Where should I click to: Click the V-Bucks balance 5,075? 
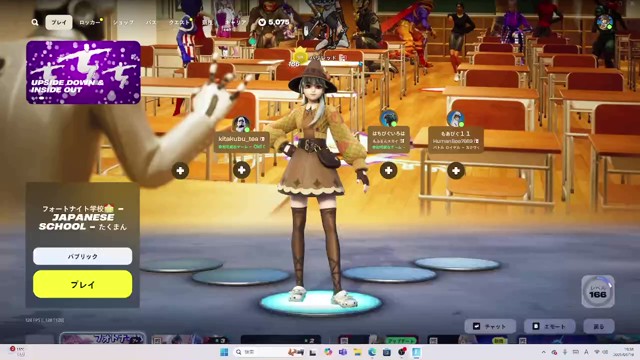pyautogui.click(x=274, y=22)
